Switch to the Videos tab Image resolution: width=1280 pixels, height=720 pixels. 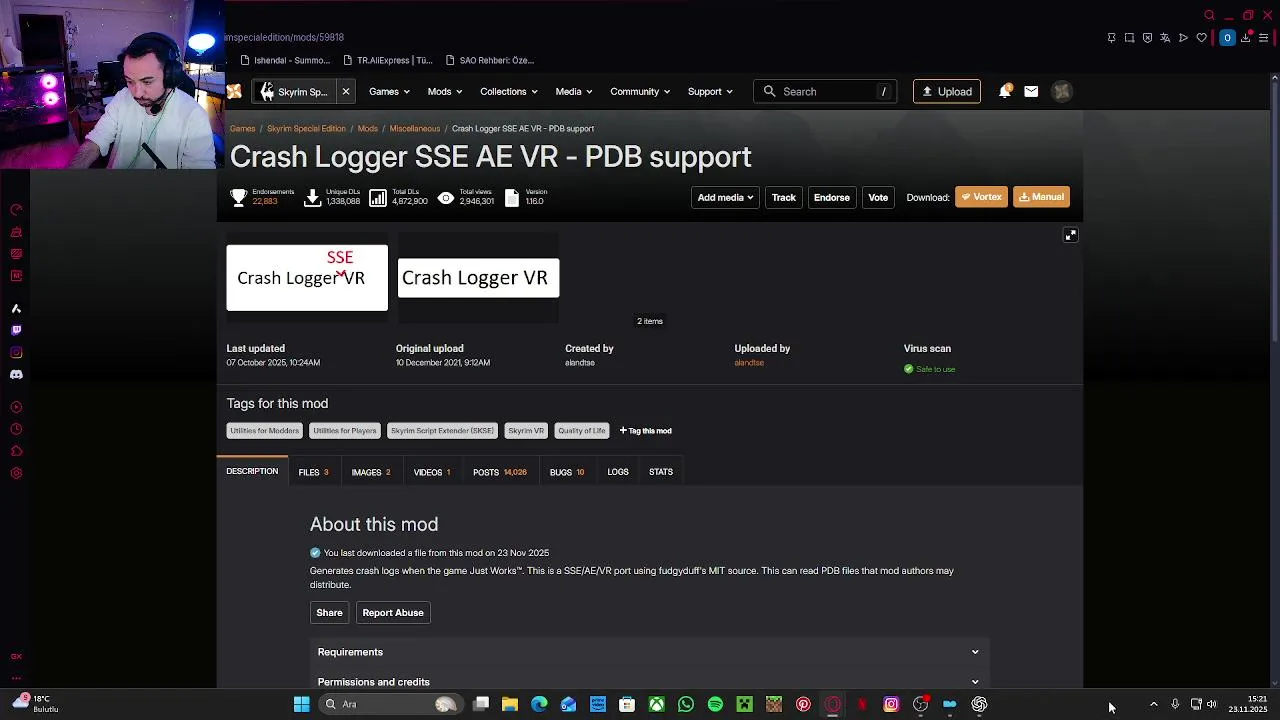tap(432, 472)
